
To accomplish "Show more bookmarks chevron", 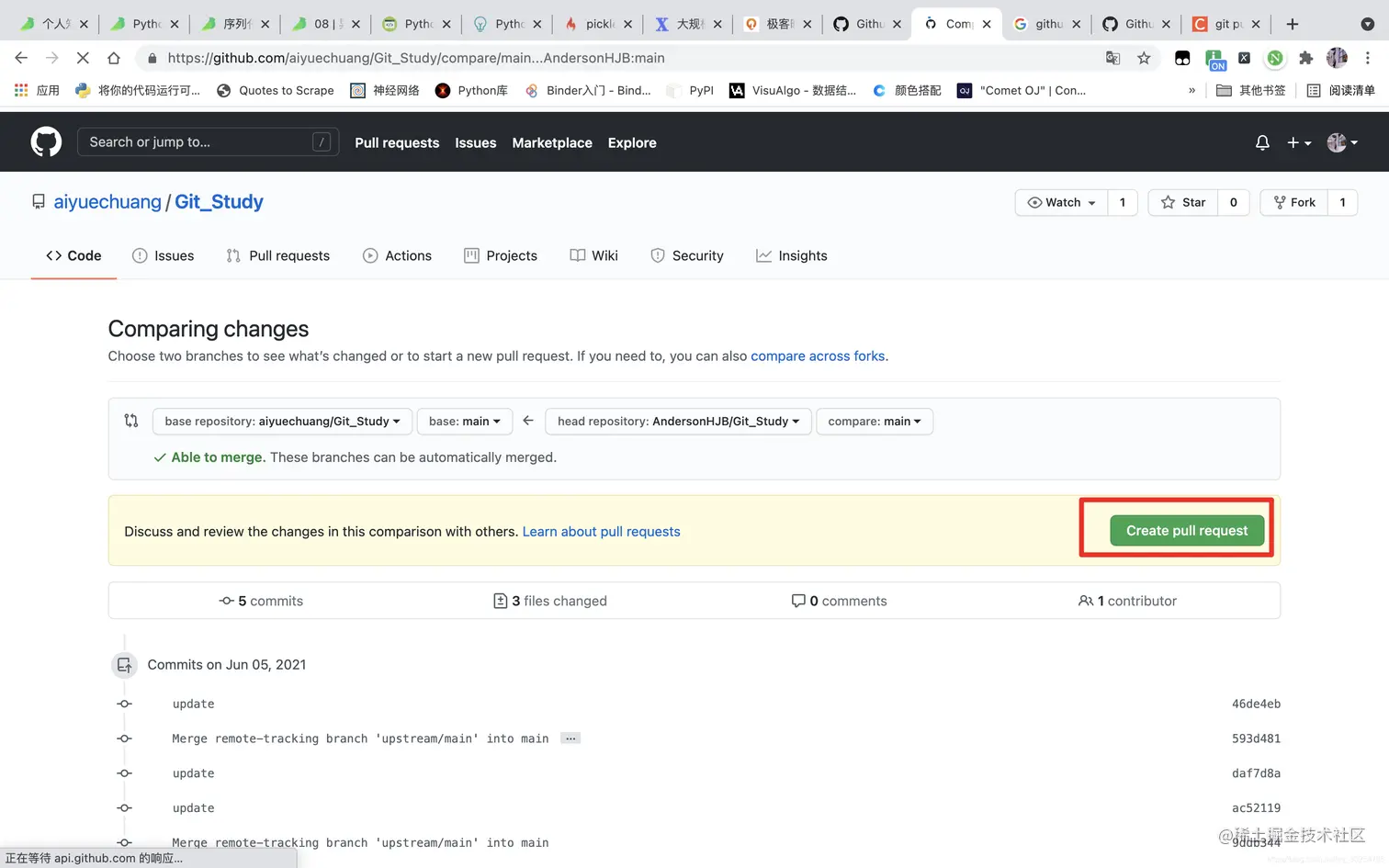I will pyautogui.click(x=1191, y=90).
